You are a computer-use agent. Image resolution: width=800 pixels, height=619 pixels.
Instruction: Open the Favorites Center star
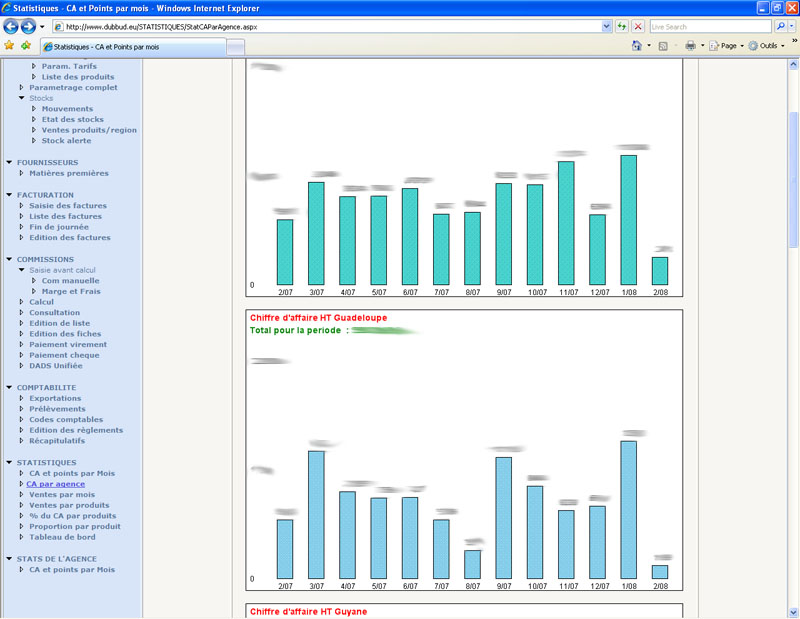9,46
